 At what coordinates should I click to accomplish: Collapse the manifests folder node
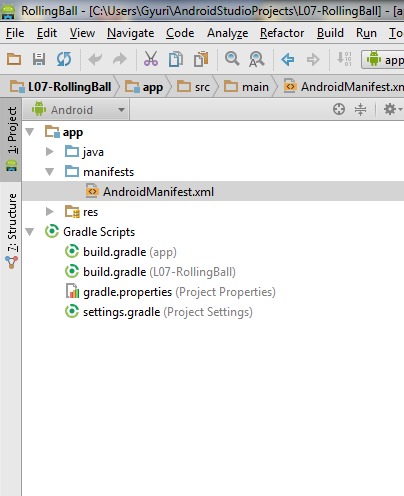coord(50,172)
